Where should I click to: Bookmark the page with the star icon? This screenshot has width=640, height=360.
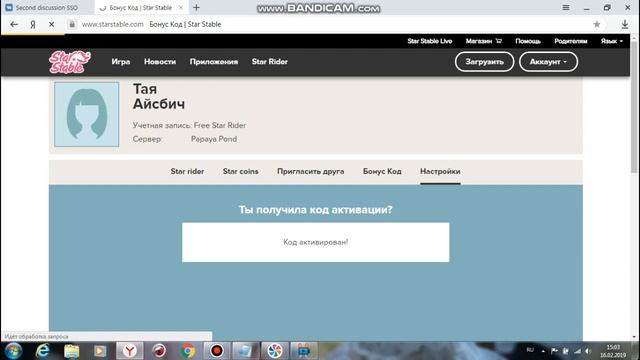coord(597,24)
